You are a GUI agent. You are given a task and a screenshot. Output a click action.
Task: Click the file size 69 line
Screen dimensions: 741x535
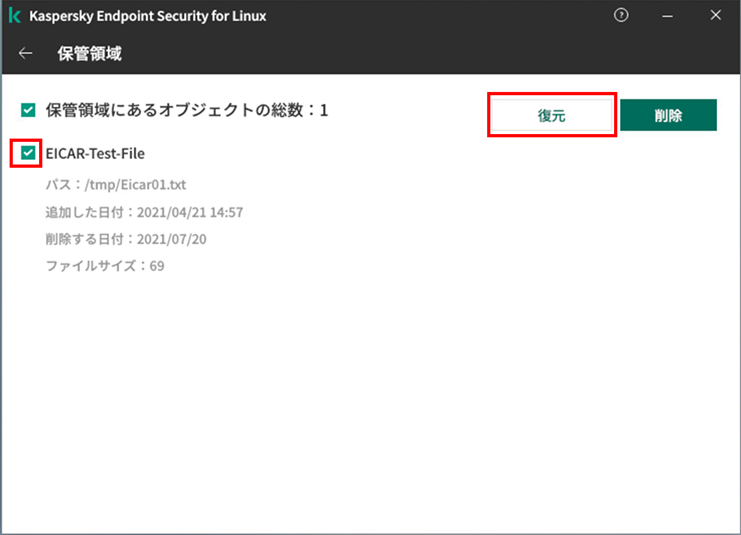105,266
